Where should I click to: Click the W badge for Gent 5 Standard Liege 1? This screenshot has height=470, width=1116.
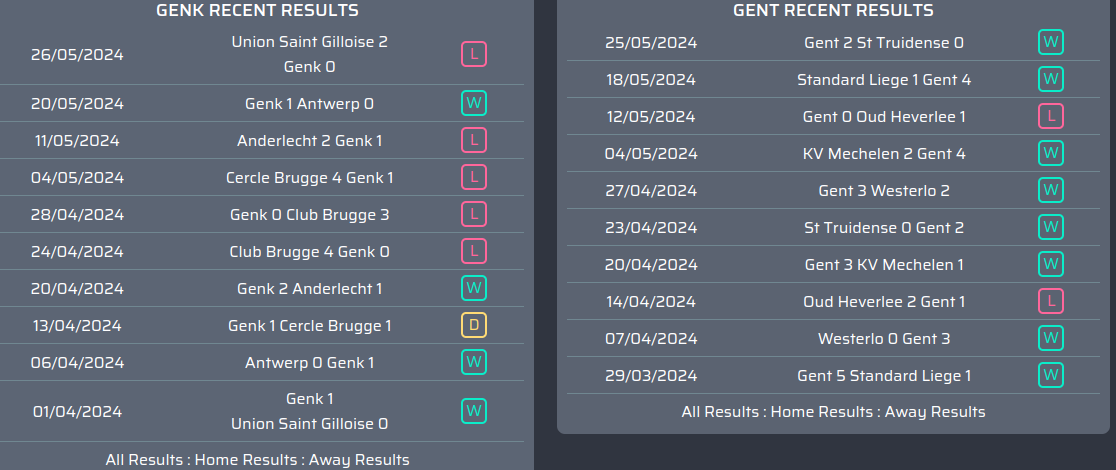(1050, 375)
